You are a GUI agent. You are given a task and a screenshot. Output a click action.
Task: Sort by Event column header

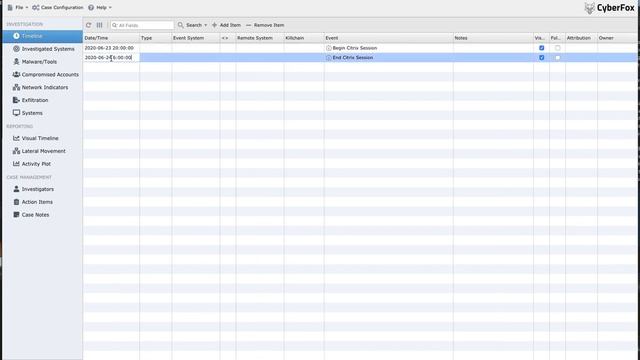tap(389, 38)
